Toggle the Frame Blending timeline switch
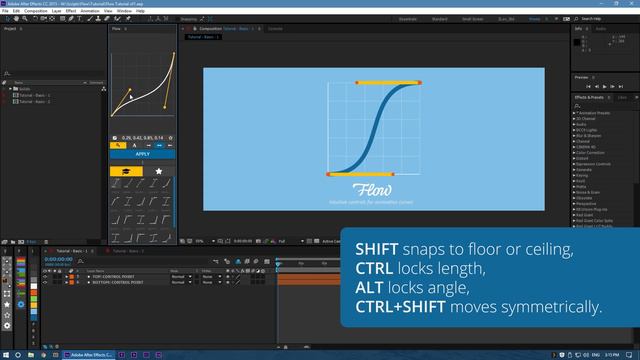Screen dimensions: 640x360 (247, 261)
